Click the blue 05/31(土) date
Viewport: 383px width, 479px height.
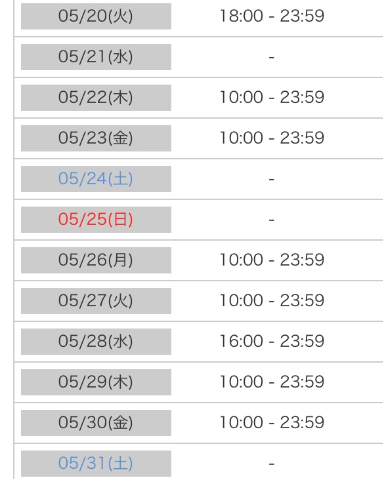pos(96,463)
